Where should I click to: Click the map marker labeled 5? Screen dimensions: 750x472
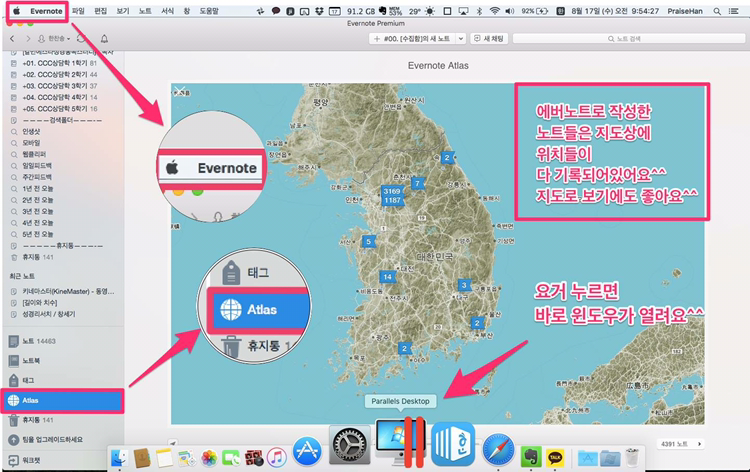coord(368,242)
